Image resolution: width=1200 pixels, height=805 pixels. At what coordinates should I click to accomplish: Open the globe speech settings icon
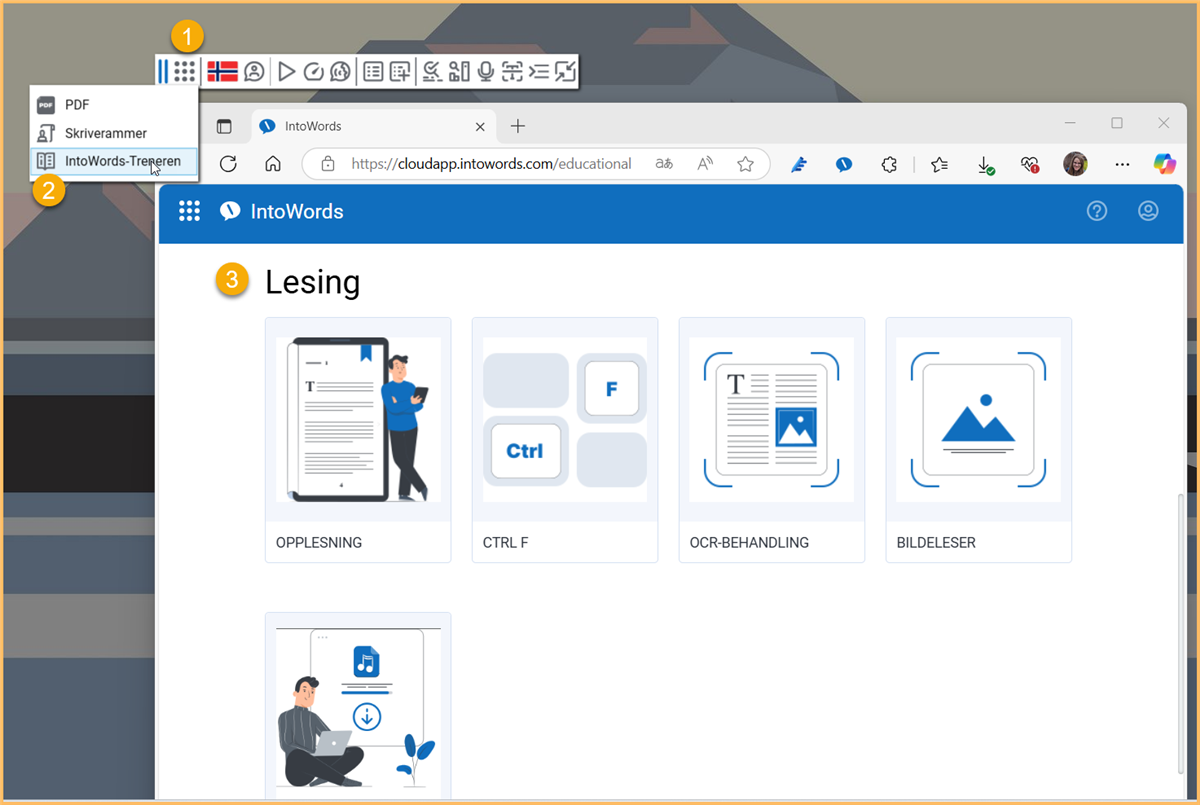(x=340, y=71)
